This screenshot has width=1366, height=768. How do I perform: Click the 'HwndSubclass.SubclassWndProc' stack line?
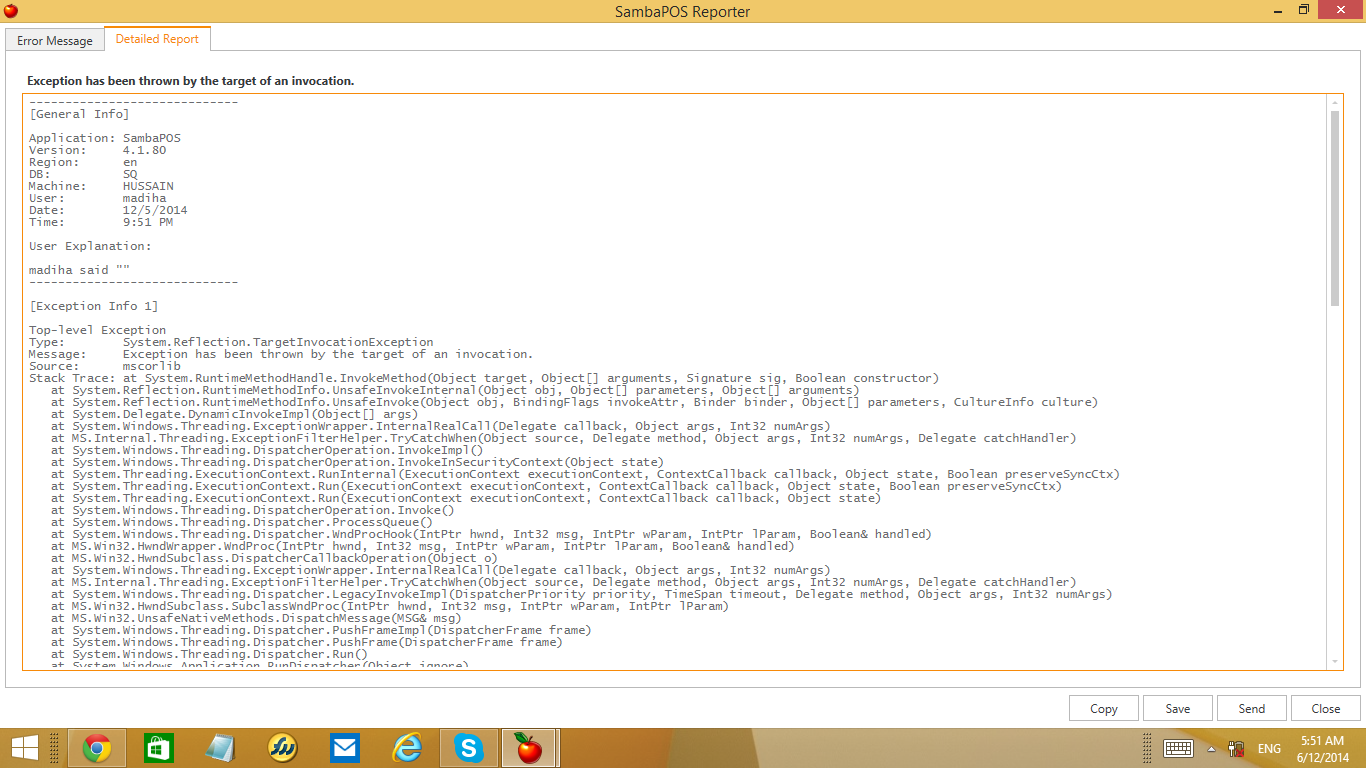[x=389, y=606]
